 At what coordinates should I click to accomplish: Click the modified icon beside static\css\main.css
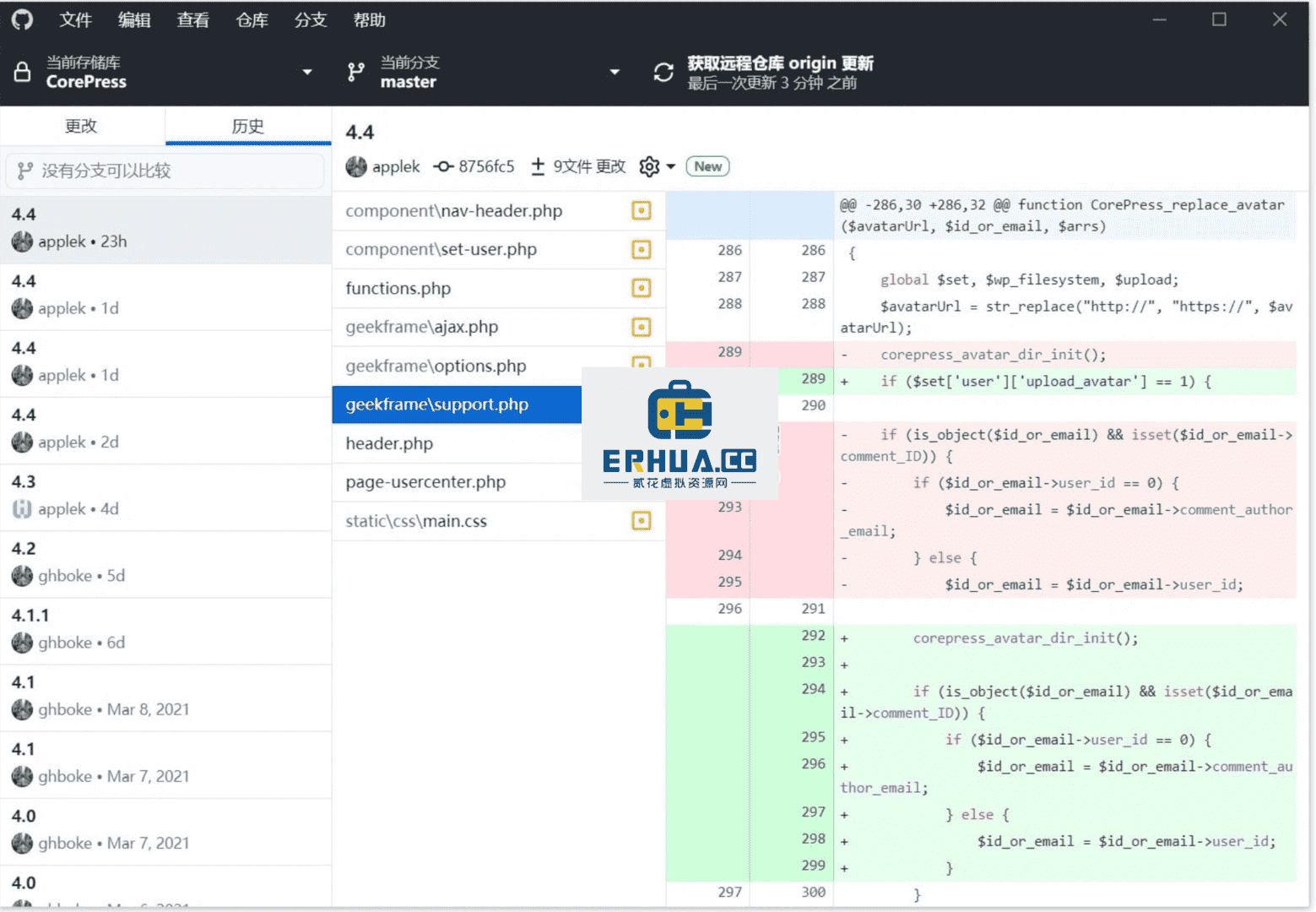tap(641, 521)
